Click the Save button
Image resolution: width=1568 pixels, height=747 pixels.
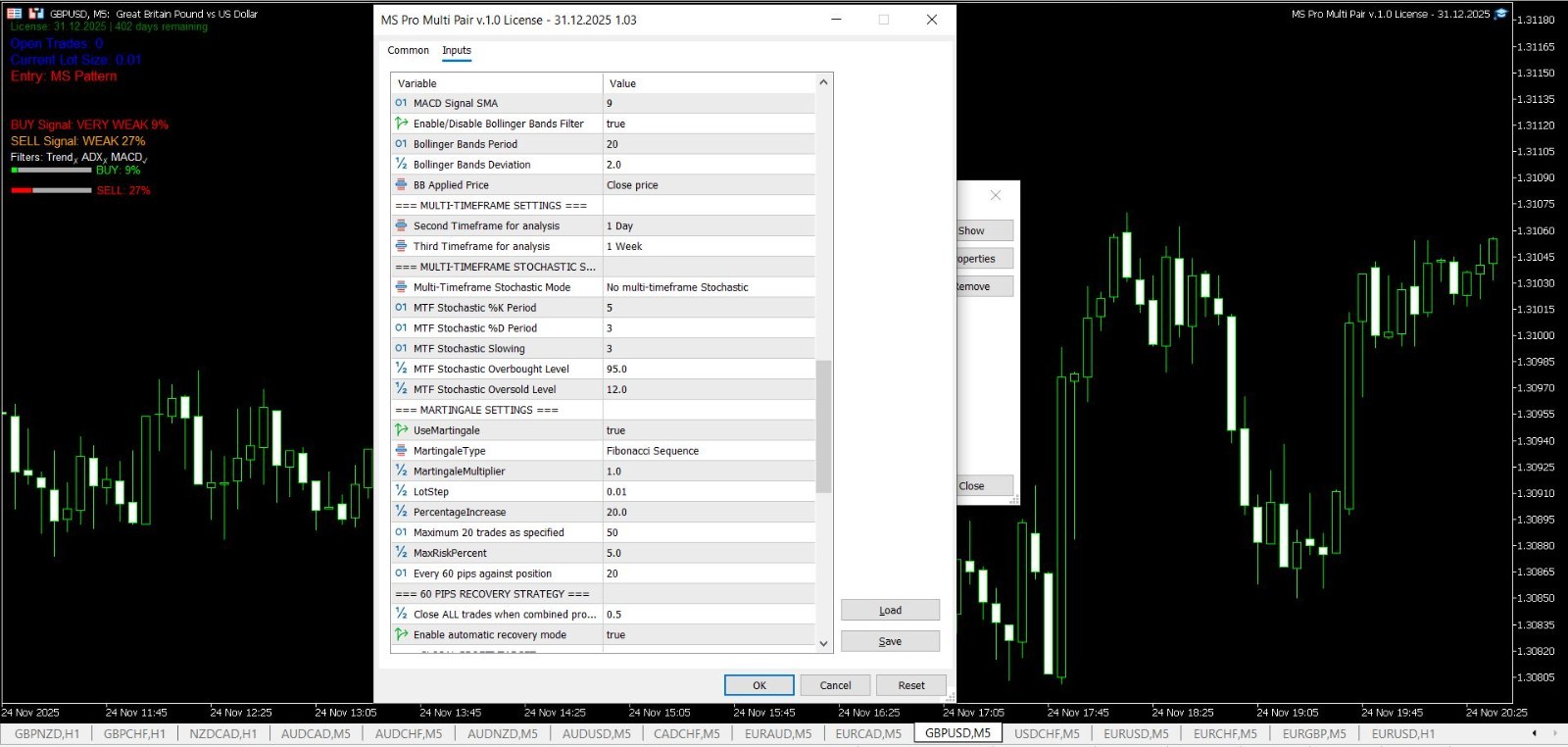[x=890, y=641]
